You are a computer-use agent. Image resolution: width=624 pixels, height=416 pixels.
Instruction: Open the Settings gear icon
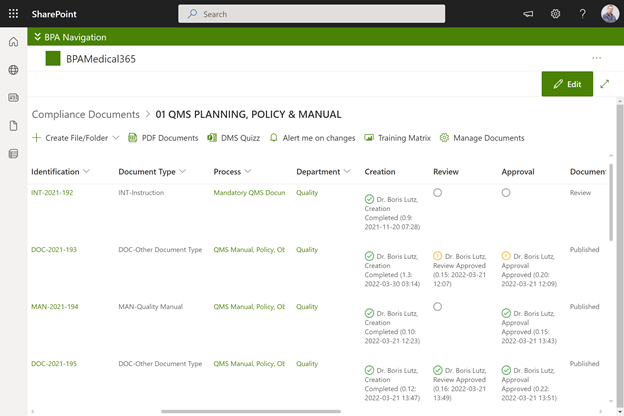pyautogui.click(x=555, y=14)
